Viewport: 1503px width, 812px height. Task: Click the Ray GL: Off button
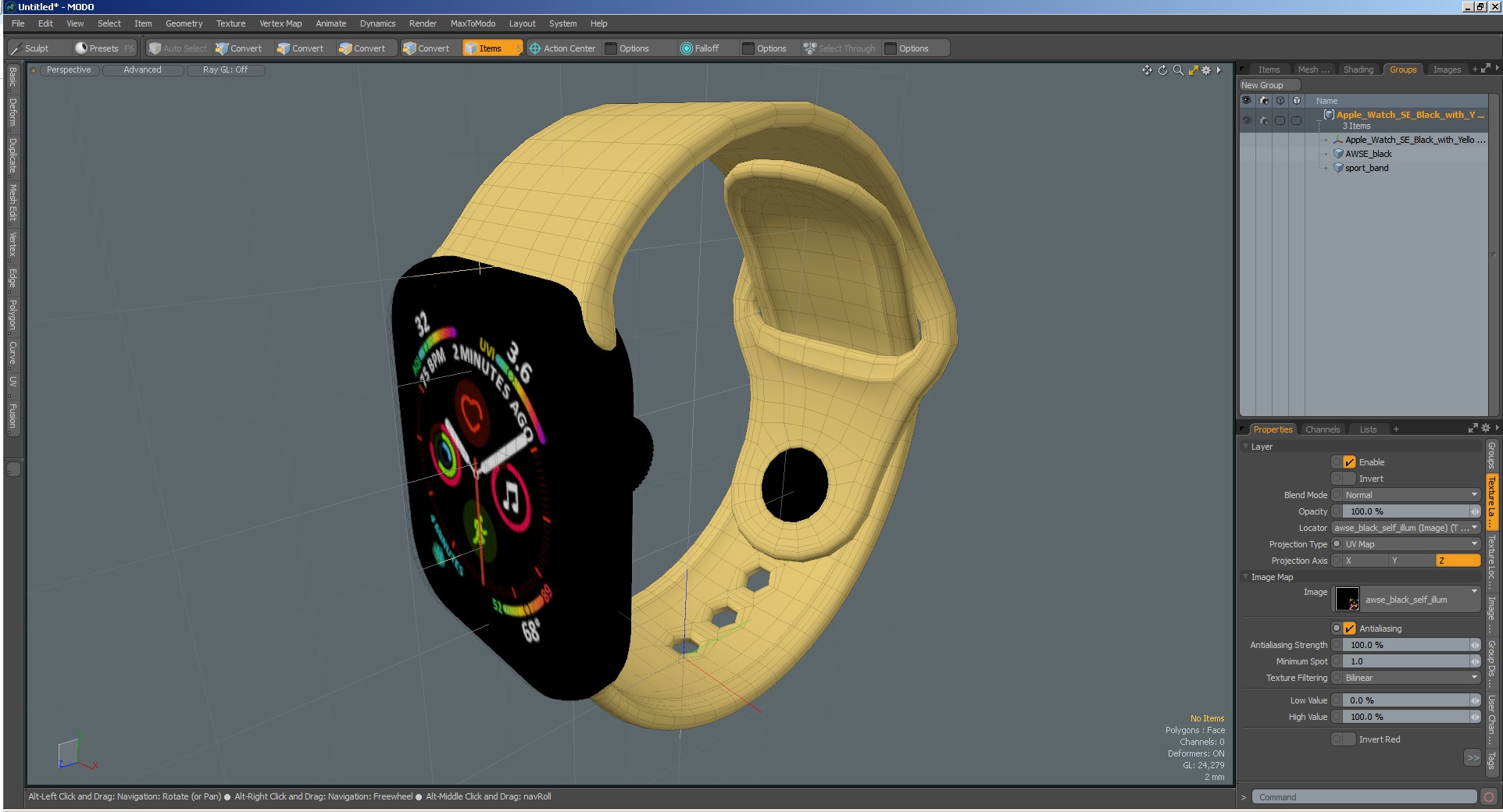225,70
